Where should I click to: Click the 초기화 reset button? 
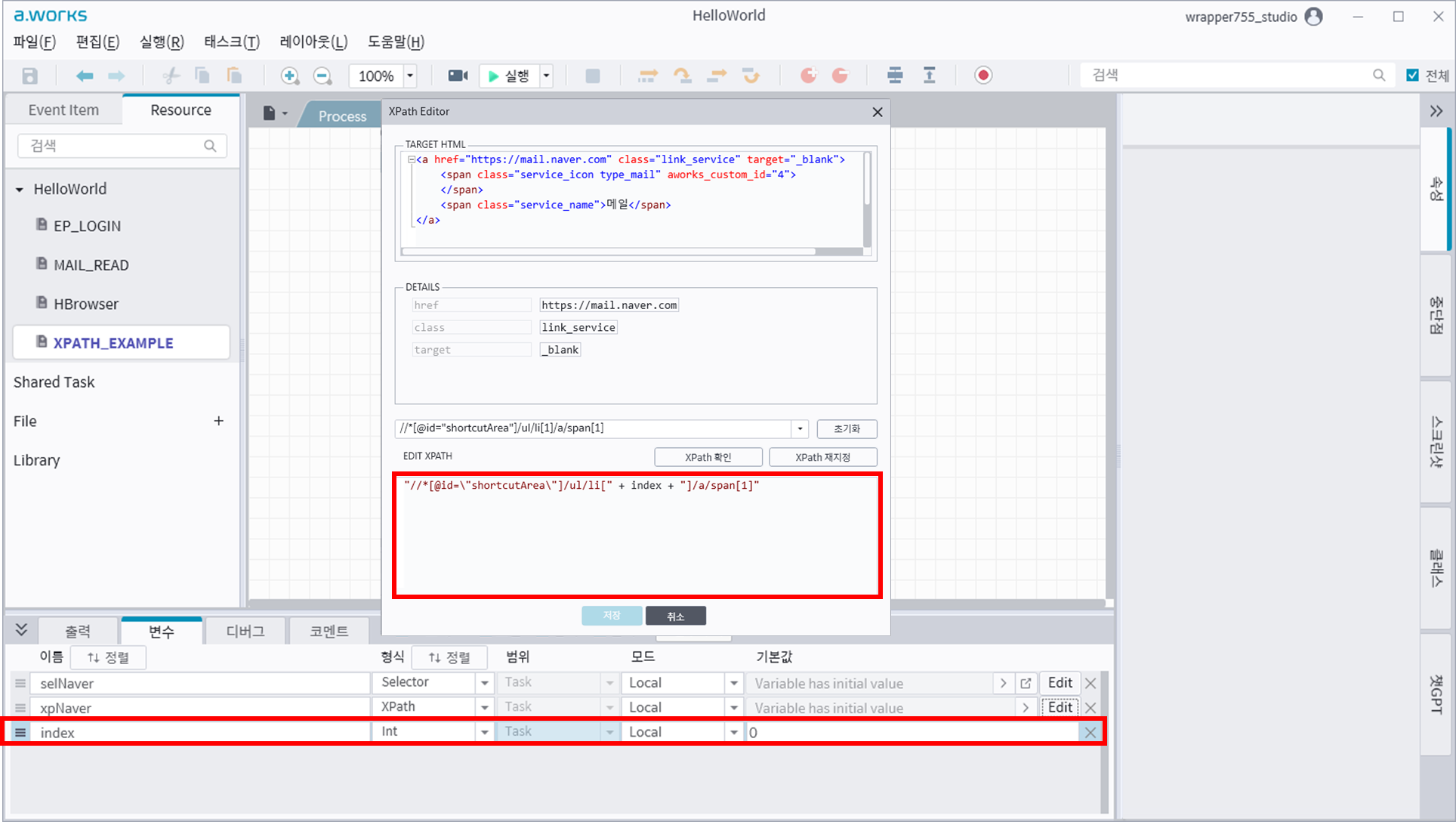coord(847,428)
